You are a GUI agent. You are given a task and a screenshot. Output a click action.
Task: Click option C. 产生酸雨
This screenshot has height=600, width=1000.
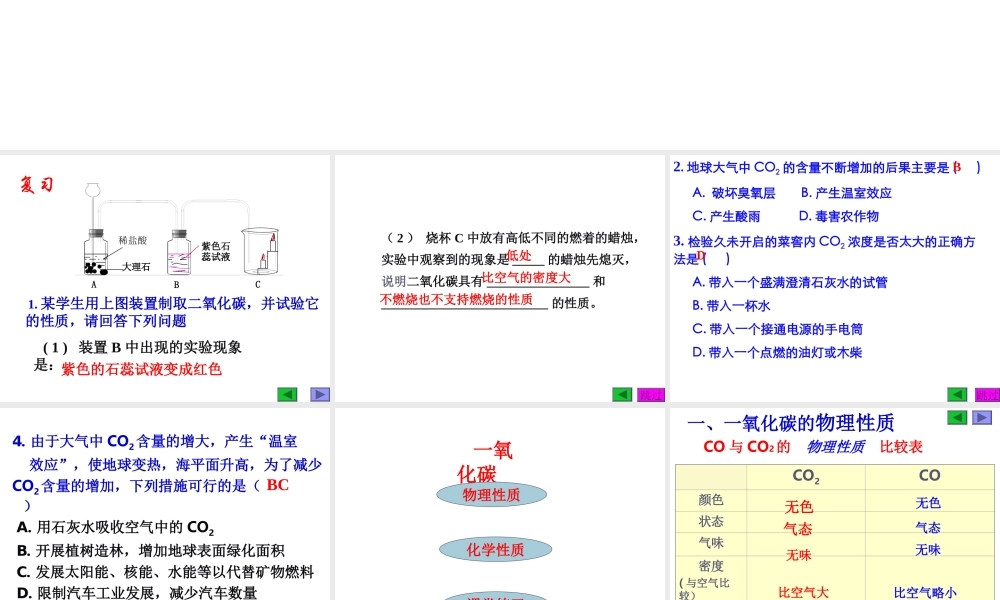[x=726, y=216]
